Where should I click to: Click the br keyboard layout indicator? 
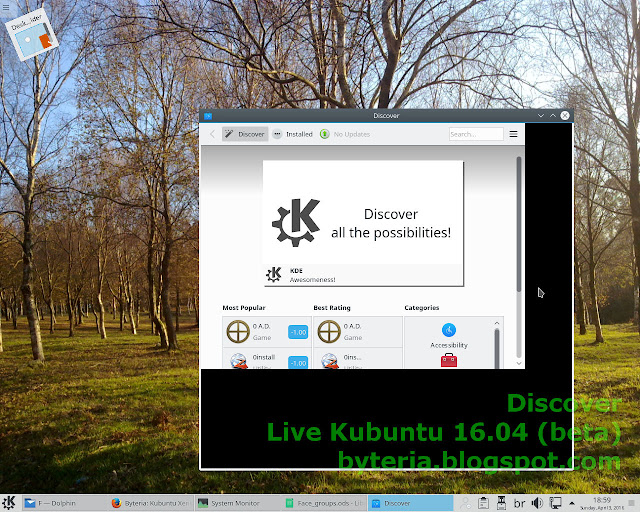pos(519,503)
